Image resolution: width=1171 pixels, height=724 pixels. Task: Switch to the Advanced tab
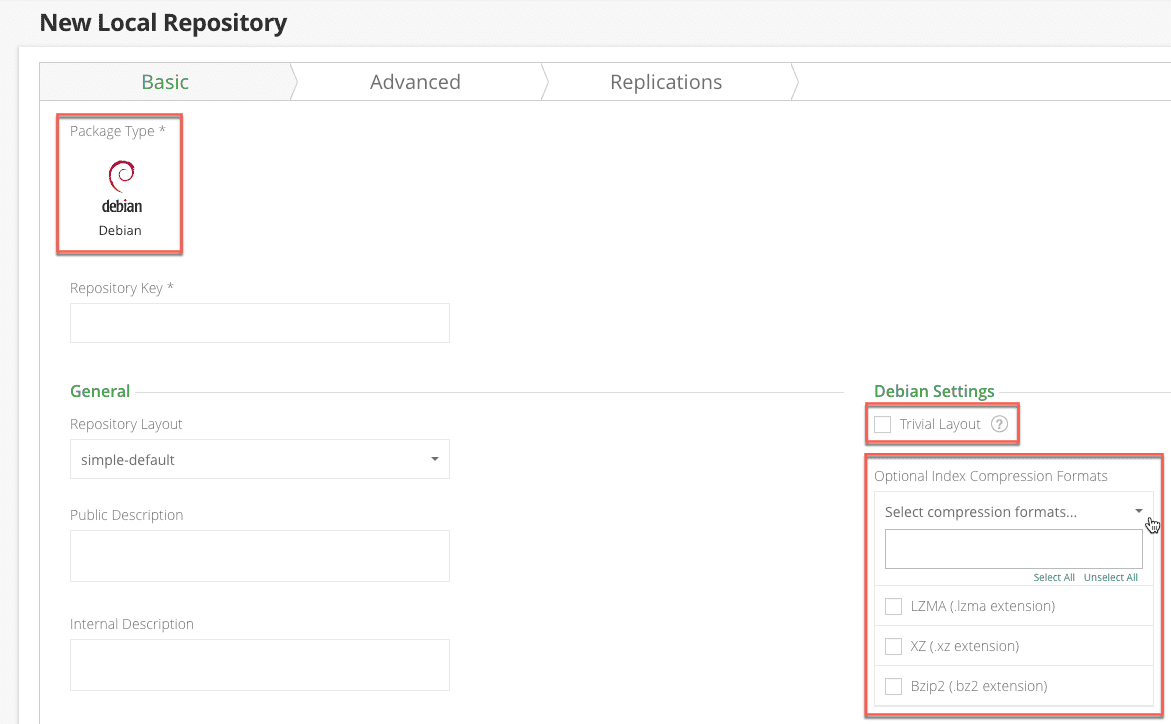(415, 82)
